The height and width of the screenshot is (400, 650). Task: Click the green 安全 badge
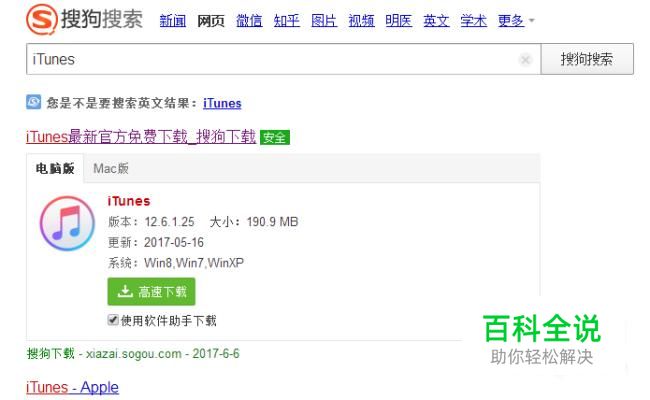pos(274,137)
